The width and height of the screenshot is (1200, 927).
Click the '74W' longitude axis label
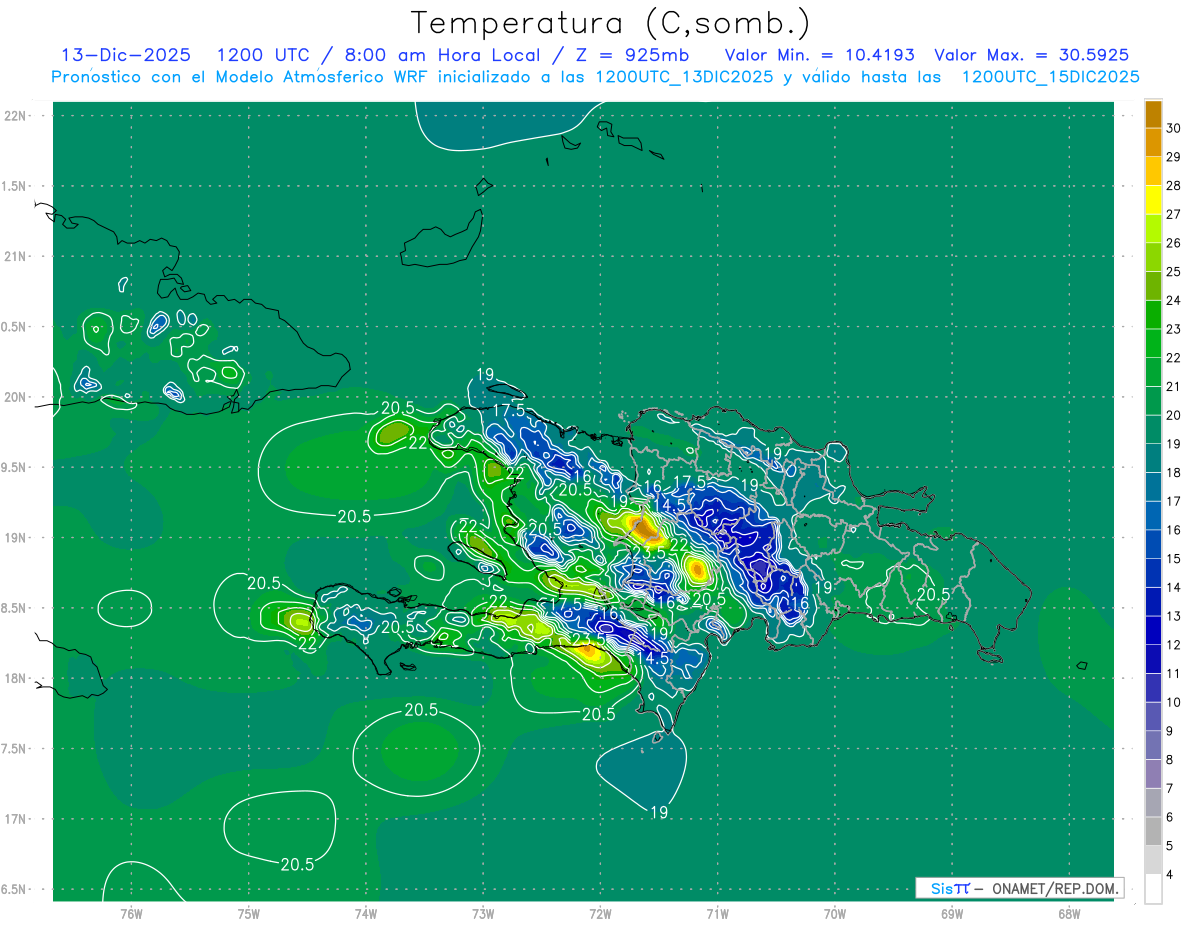[x=366, y=914]
